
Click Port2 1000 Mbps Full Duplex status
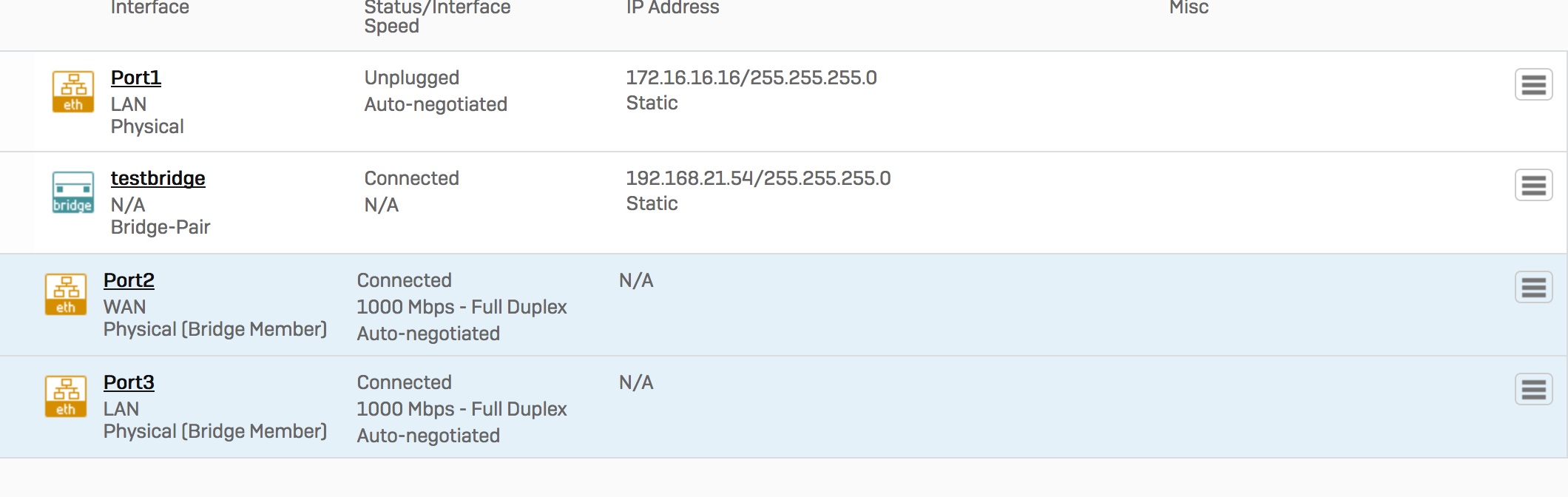(462, 307)
